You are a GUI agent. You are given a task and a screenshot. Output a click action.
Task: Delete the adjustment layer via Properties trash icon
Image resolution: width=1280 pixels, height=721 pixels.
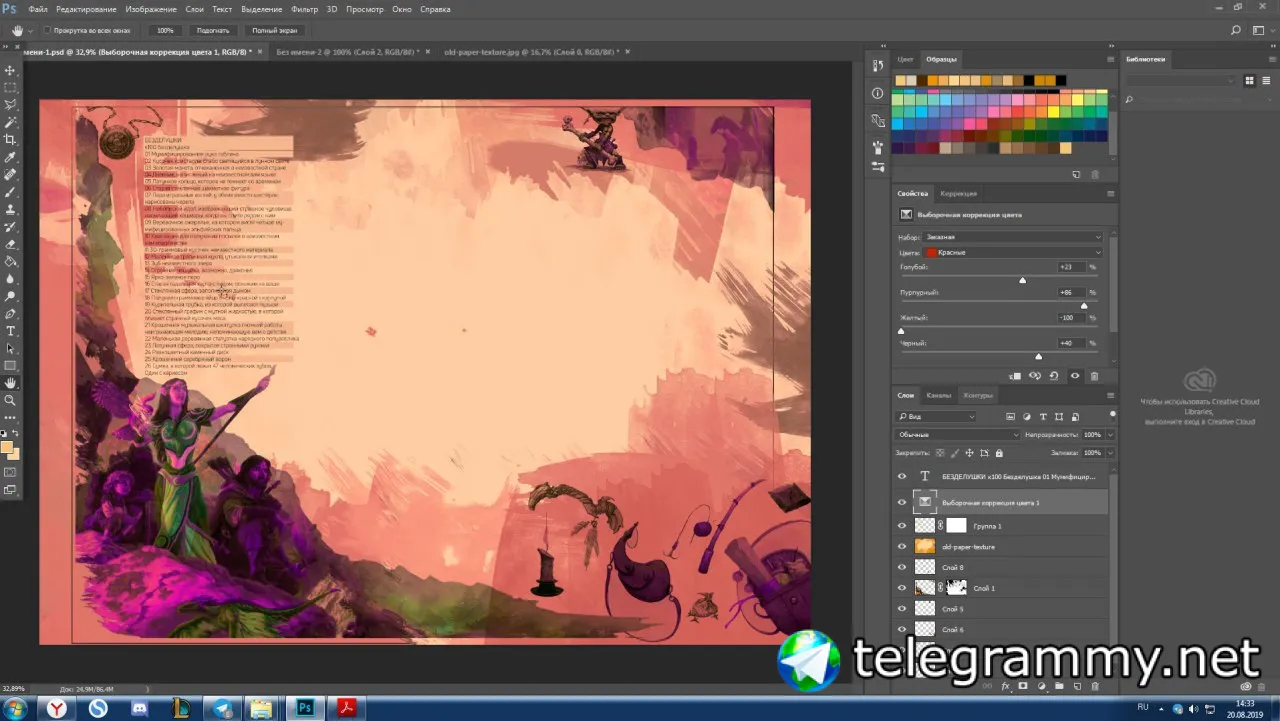tap(1094, 376)
